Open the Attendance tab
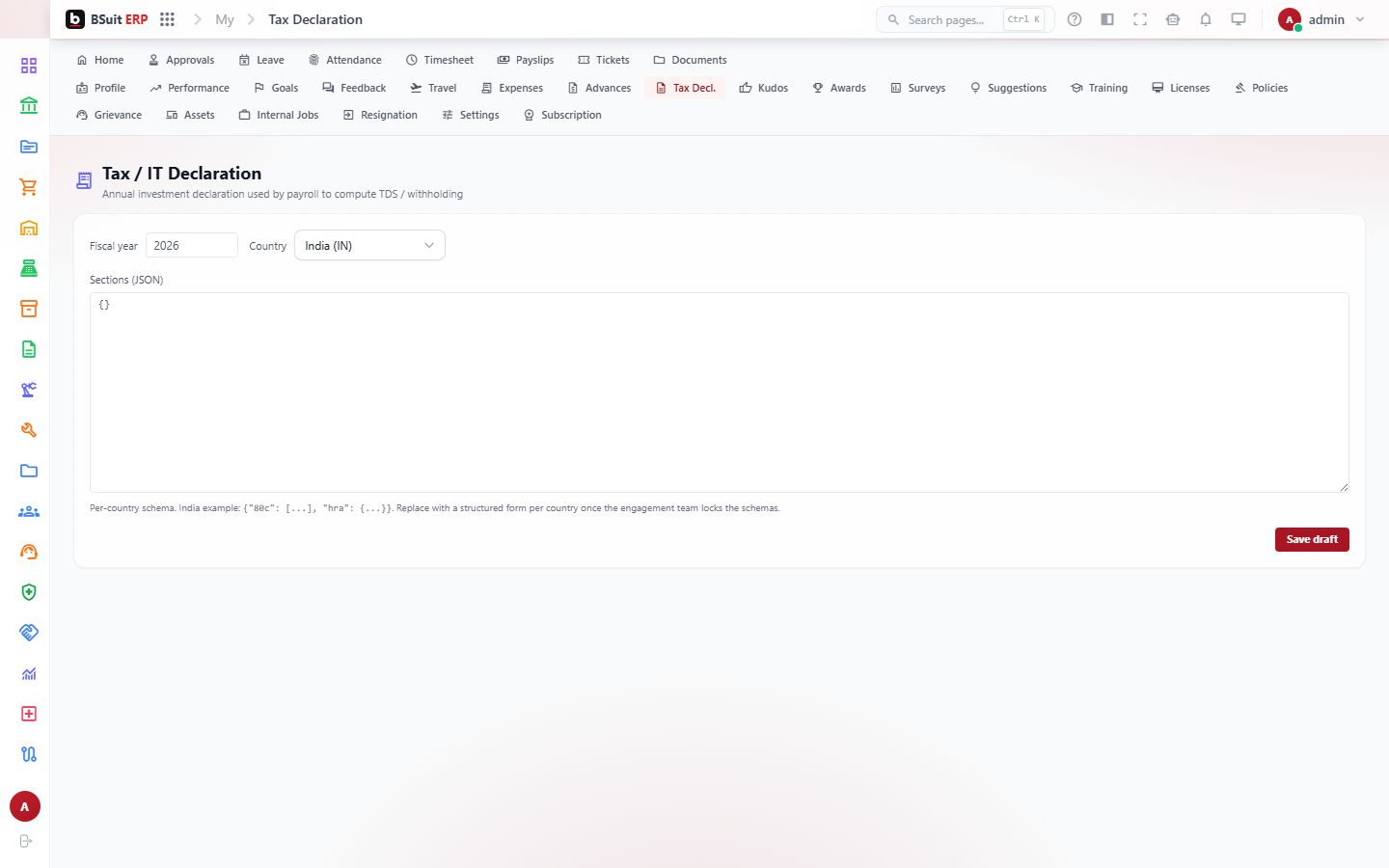Screen dimensions: 1389x868 344,60
